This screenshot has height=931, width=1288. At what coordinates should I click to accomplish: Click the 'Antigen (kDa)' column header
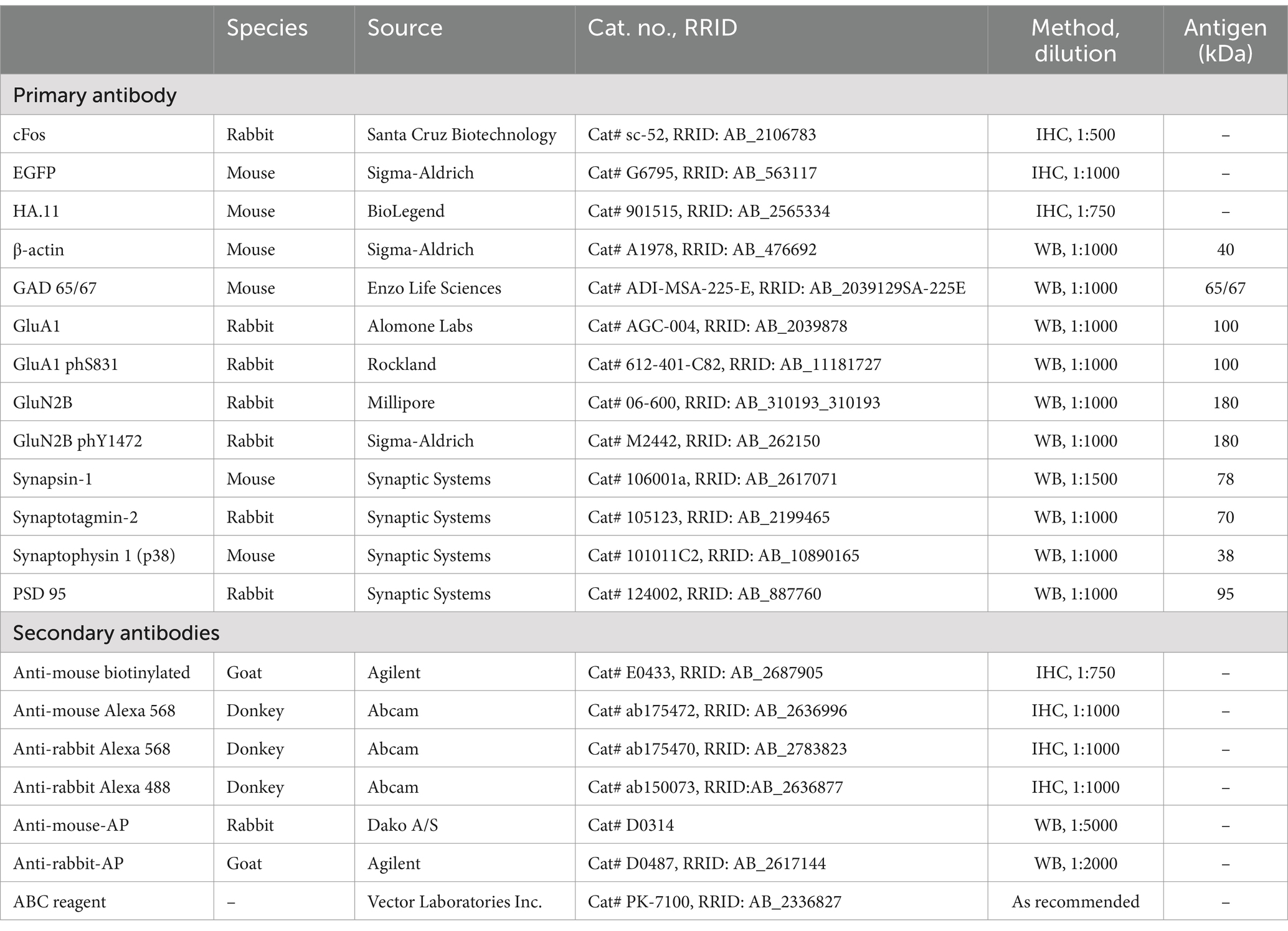1226,40
